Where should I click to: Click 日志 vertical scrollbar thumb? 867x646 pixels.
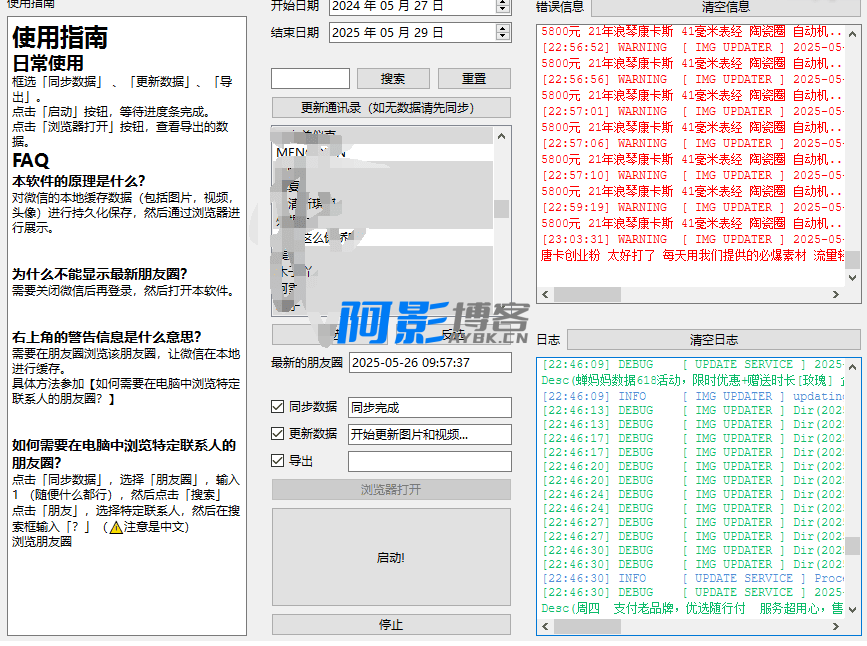pyautogui.click(x=852, y=544)
